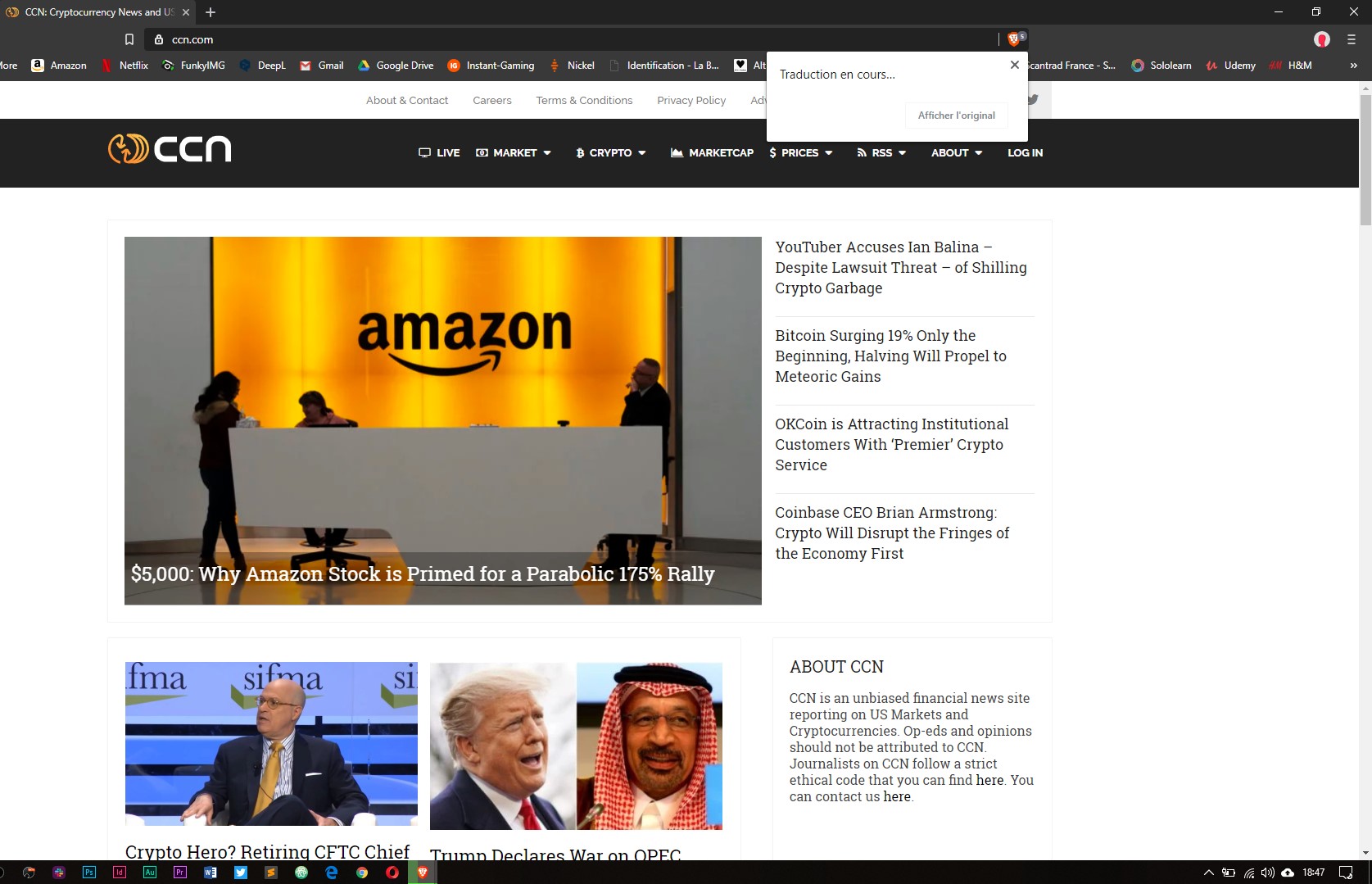Viewport: 1372px width, 884px height.
Task: Open the Google Drive bookmark
Action: [x=396, y=66]
